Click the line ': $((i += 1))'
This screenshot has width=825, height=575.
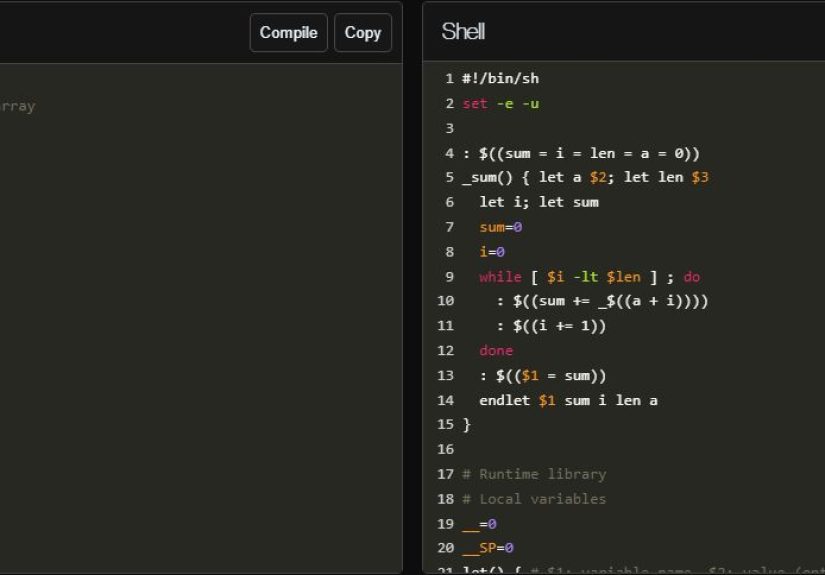[551, 326]
